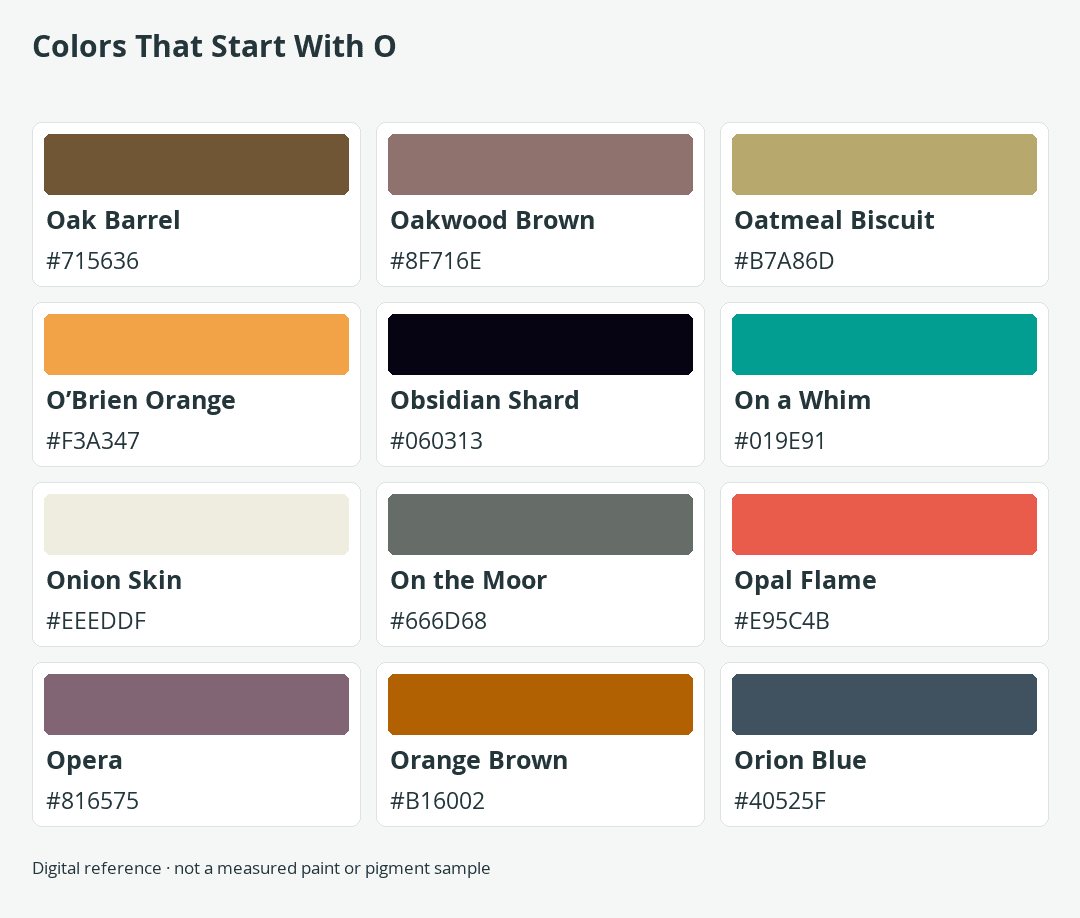Click the On a Whim name label
The image size is (1080, 918).
pyautogui.click(x=802, y=400)
